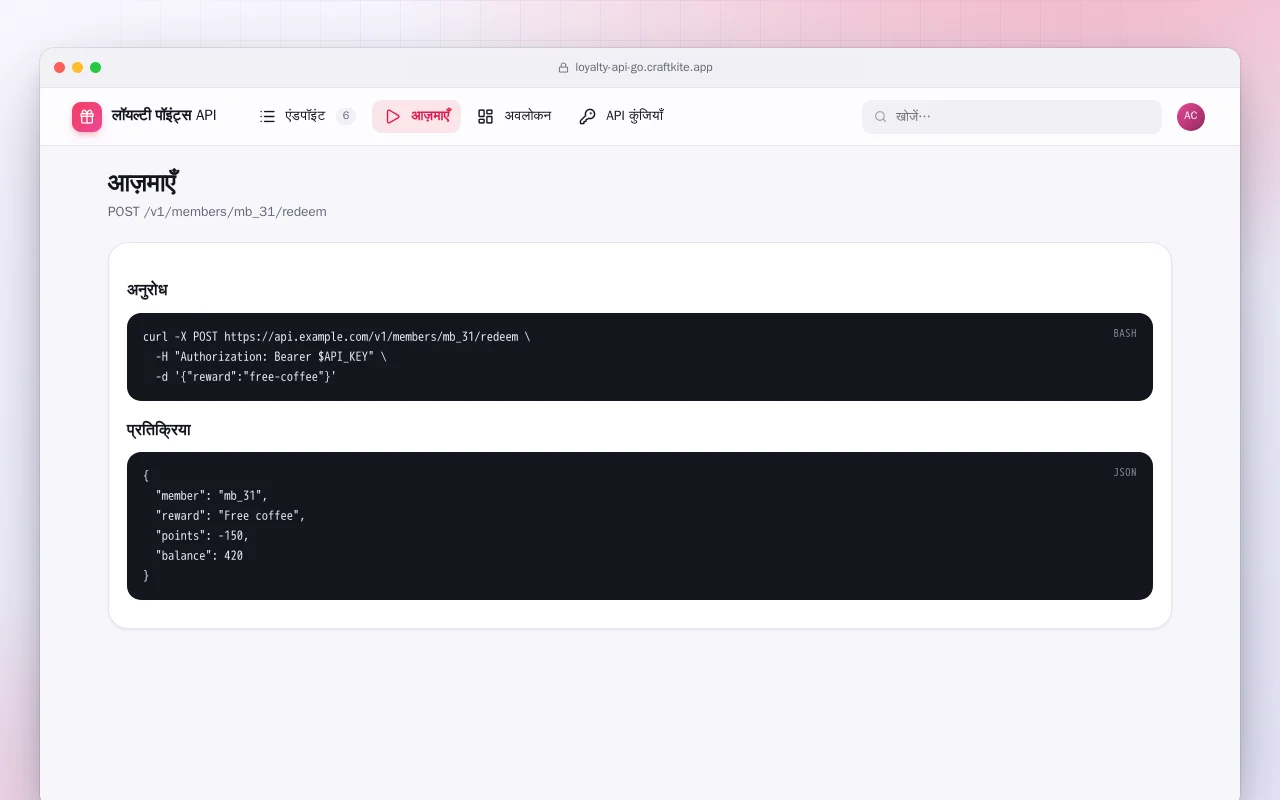Click the -d reward free-coffee line
Image resolution: width=1280 pixels, height=800 pixels.
pos(246,377)
